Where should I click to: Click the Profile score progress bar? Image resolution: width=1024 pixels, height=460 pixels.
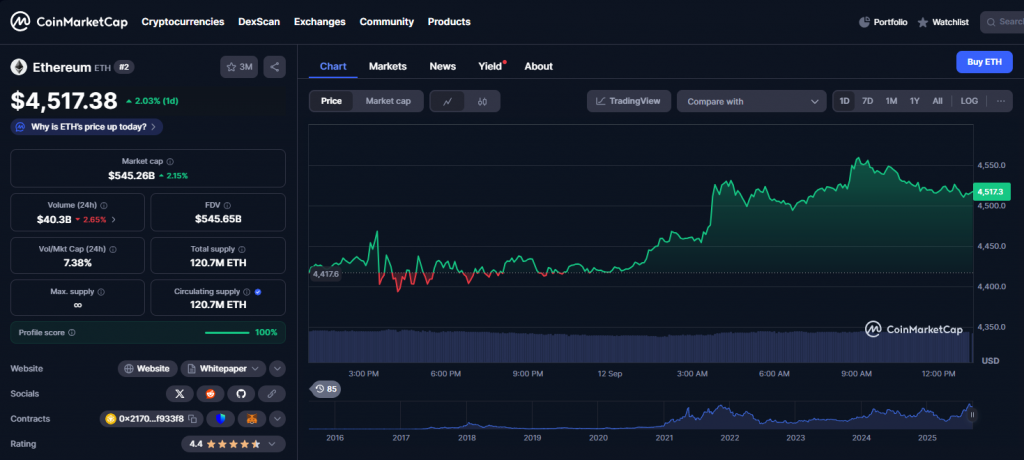(x=227, y=333)
